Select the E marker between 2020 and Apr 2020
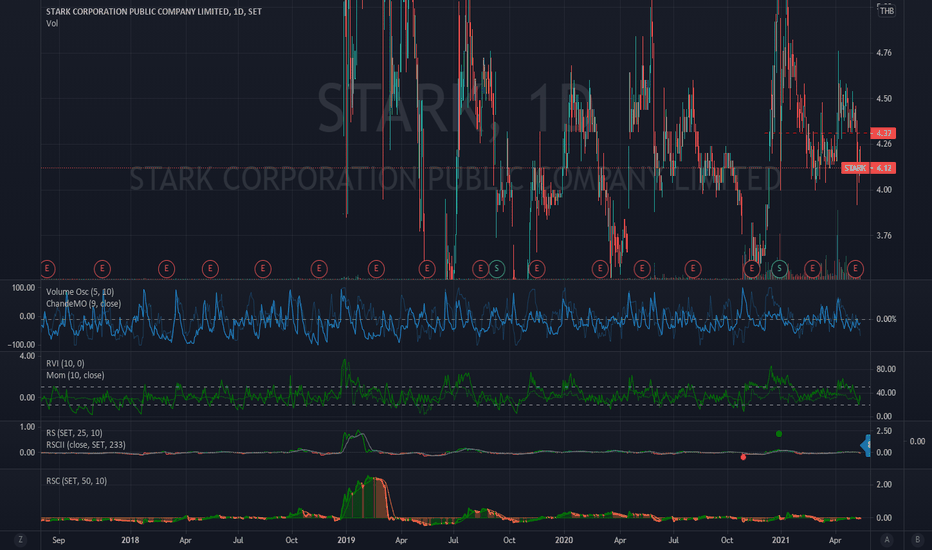 pos(600,269)
